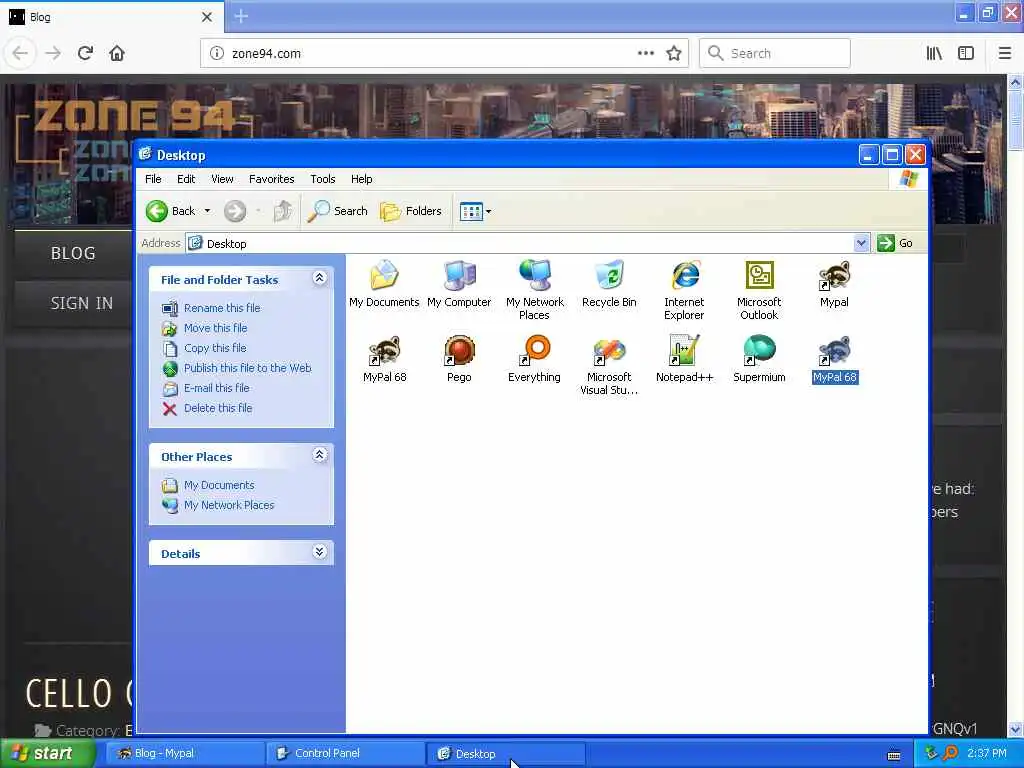Screen dimensions: 1024x768
Task: Click Rename this file
Action: pyautogui.click(x=222, y=308)
